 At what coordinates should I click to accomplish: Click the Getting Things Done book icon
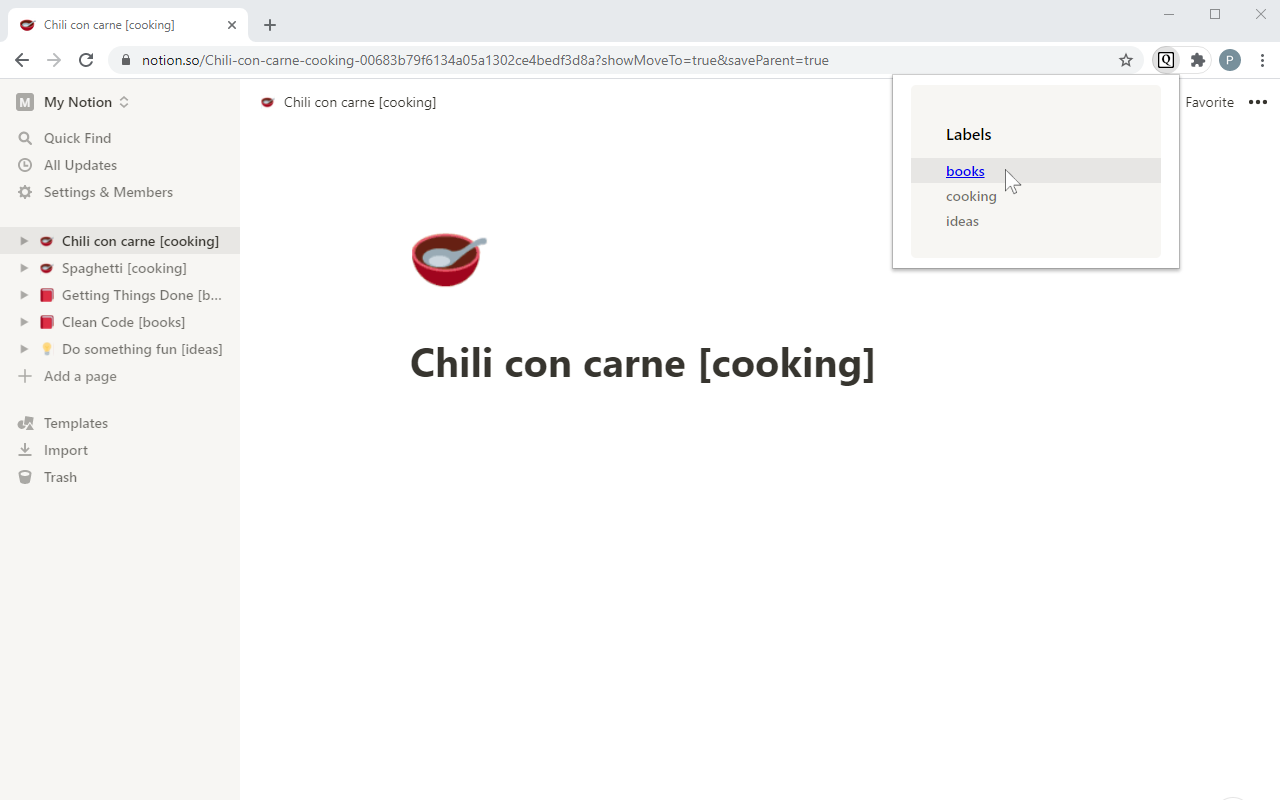(x=46, y=295)
